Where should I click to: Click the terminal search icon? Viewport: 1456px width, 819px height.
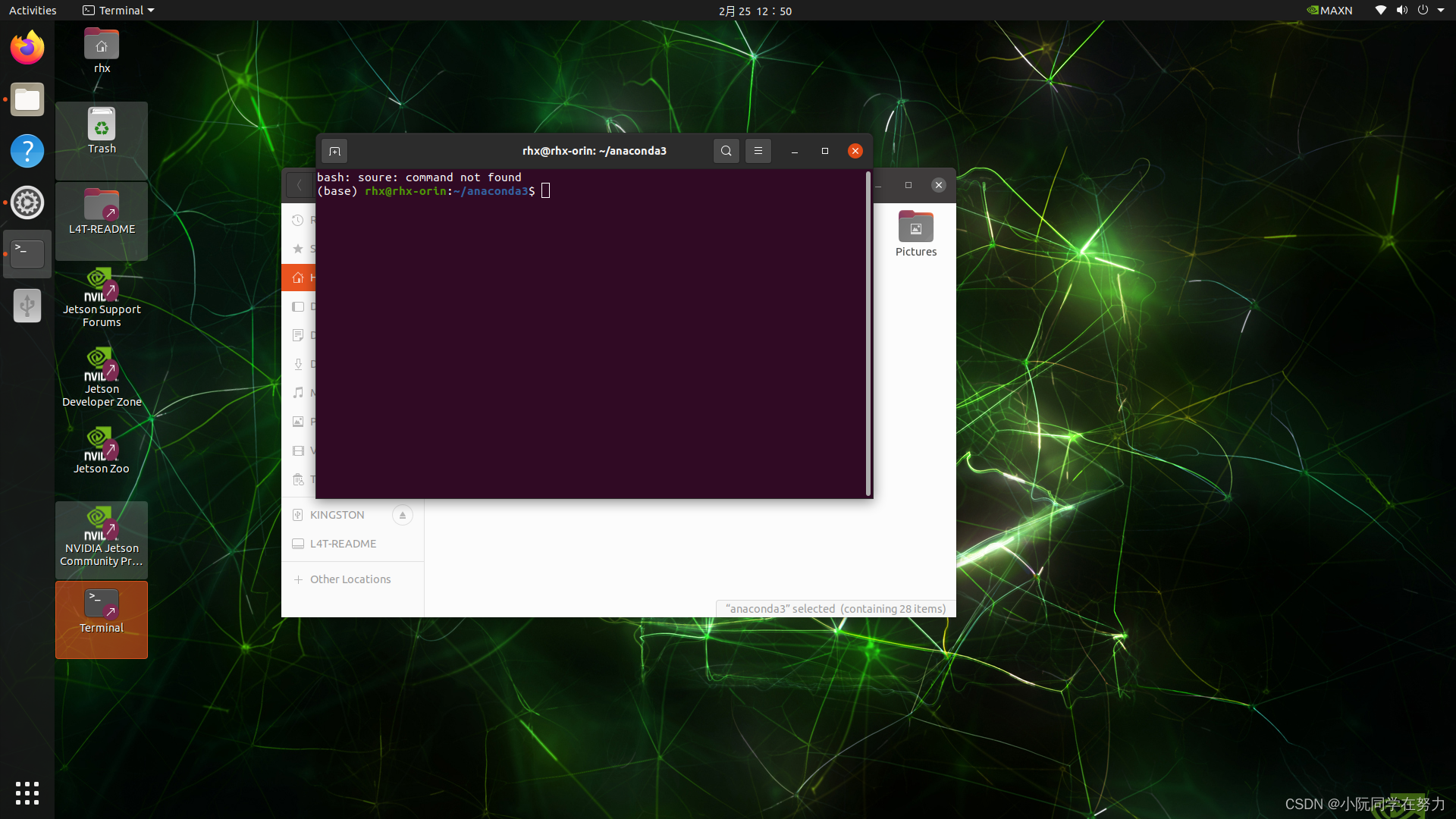coord(726,151)
